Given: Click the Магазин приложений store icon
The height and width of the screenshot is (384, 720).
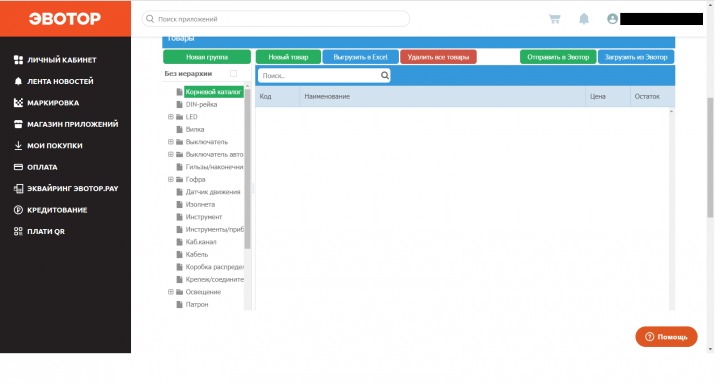Looking at the screenshot, I should [x=18, y=124].
